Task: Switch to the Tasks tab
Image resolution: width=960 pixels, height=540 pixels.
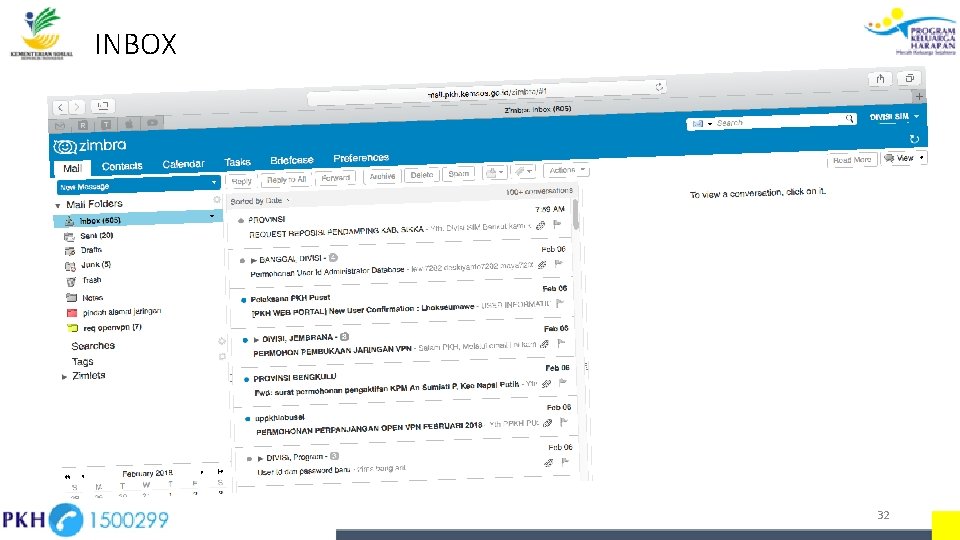Action: click(237, 162)
